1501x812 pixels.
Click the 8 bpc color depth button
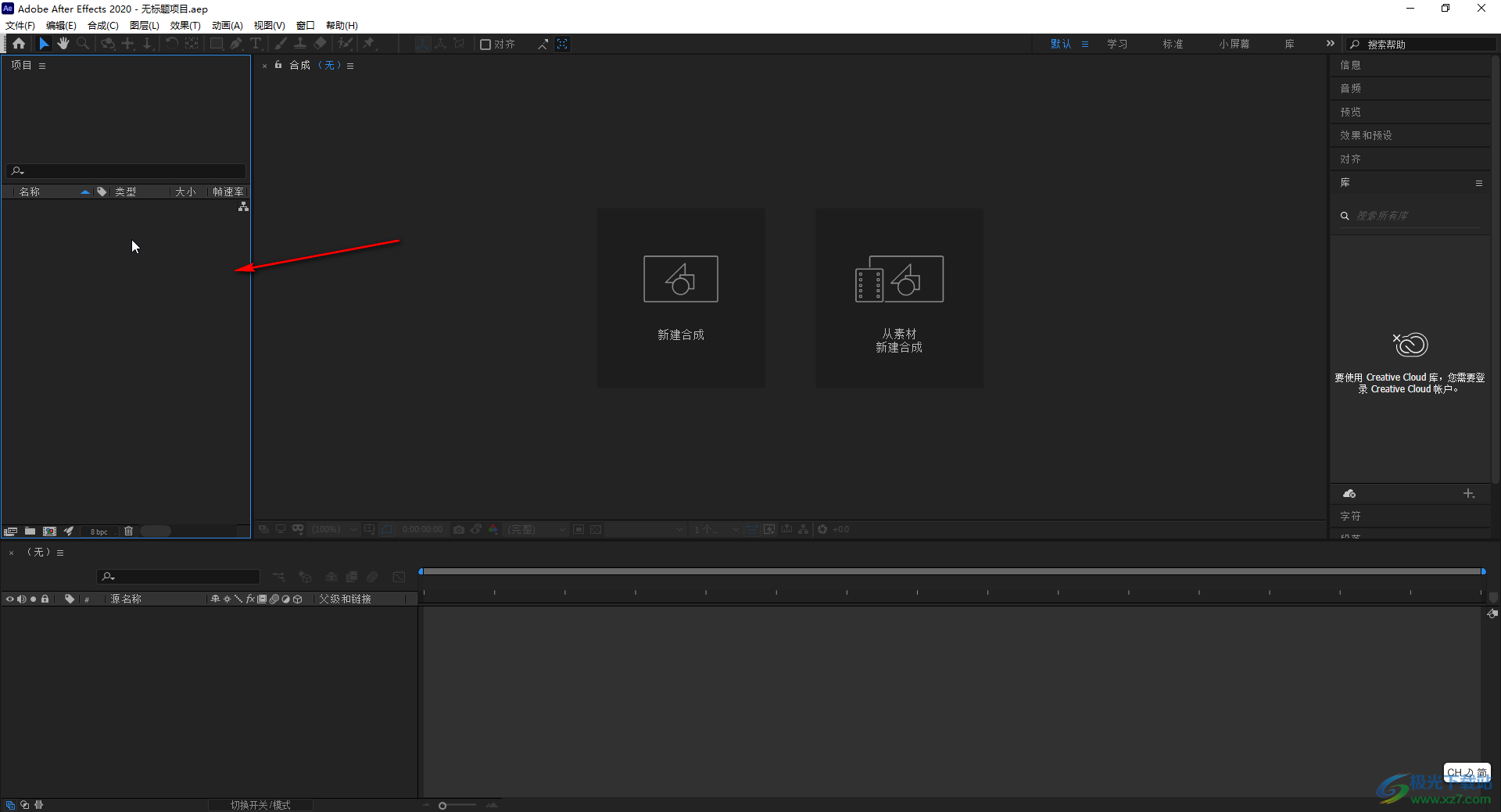click(x=99, y=531)
